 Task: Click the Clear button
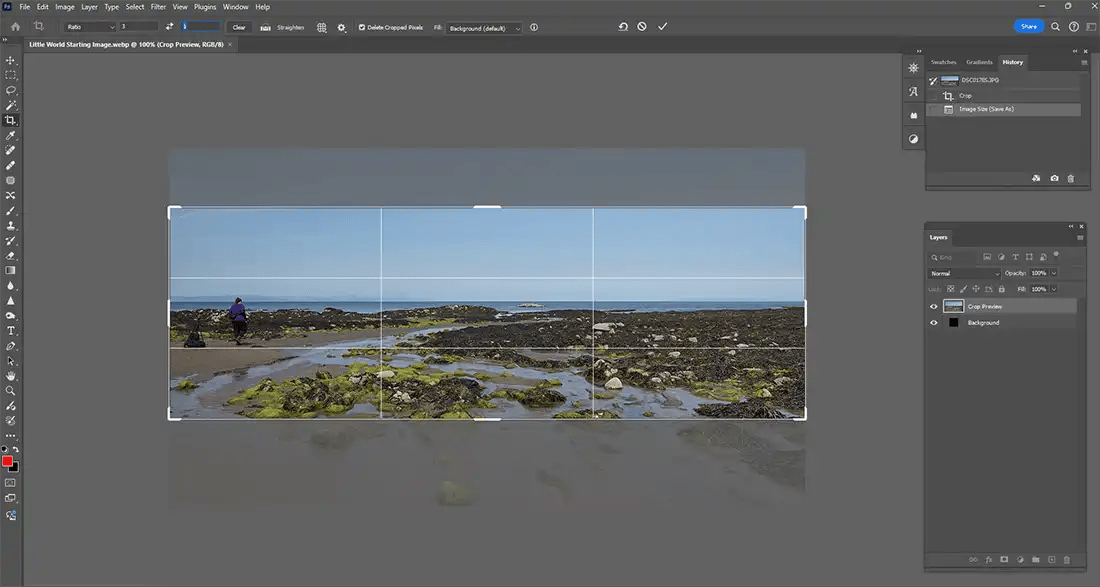coord(239,27)
